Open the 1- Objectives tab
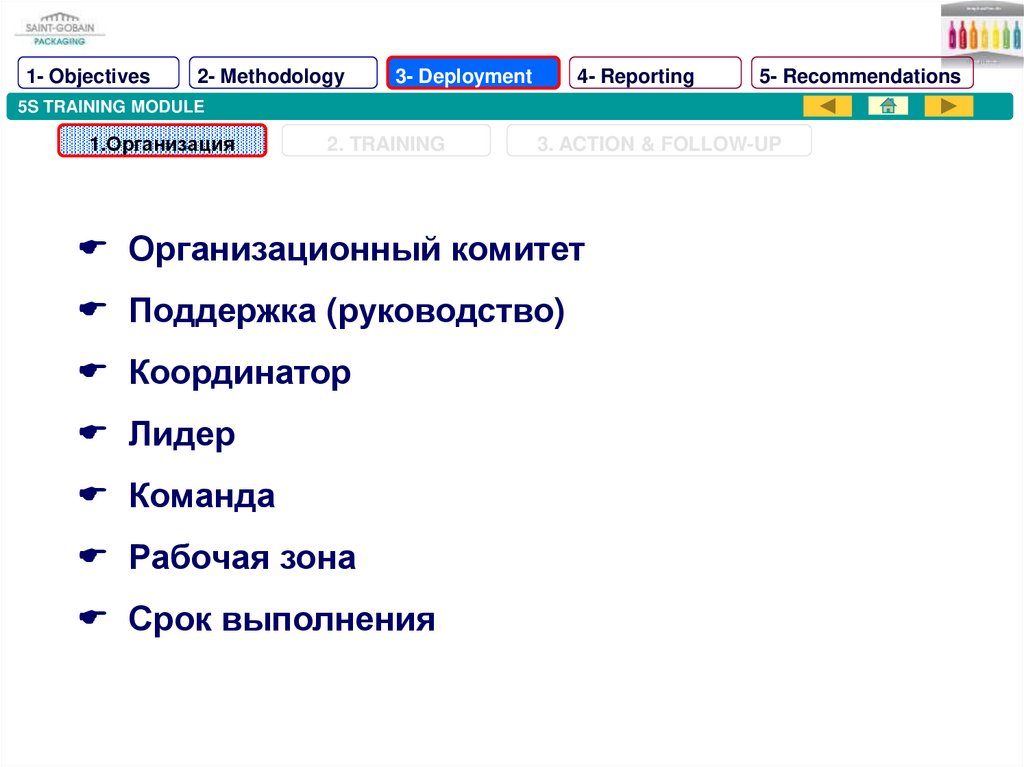This screenshot has width=1024, height=767. pyautogui.click(x=98, y=75)
